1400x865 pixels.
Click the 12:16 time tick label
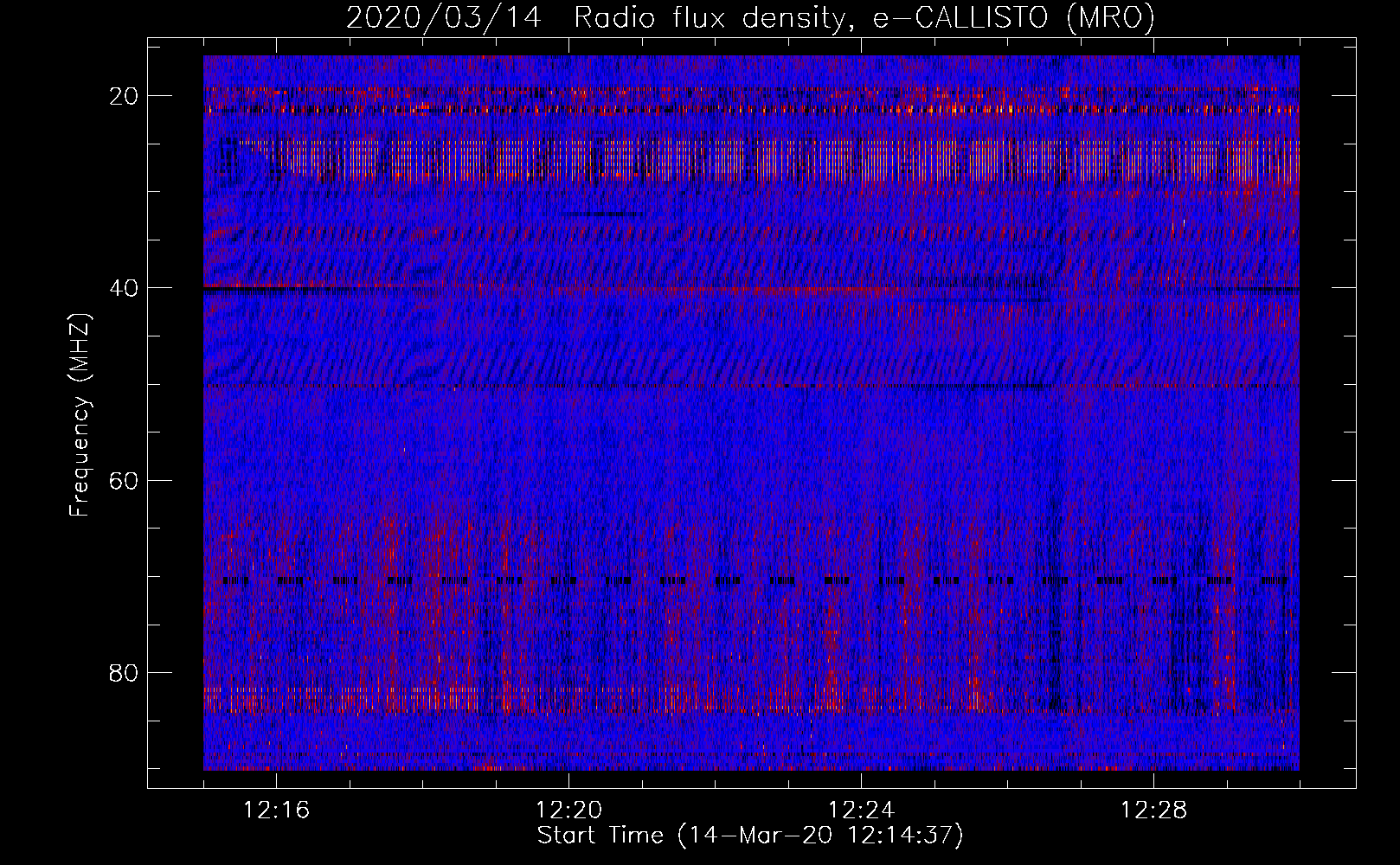pyautogui.click(x=276, y=811)
